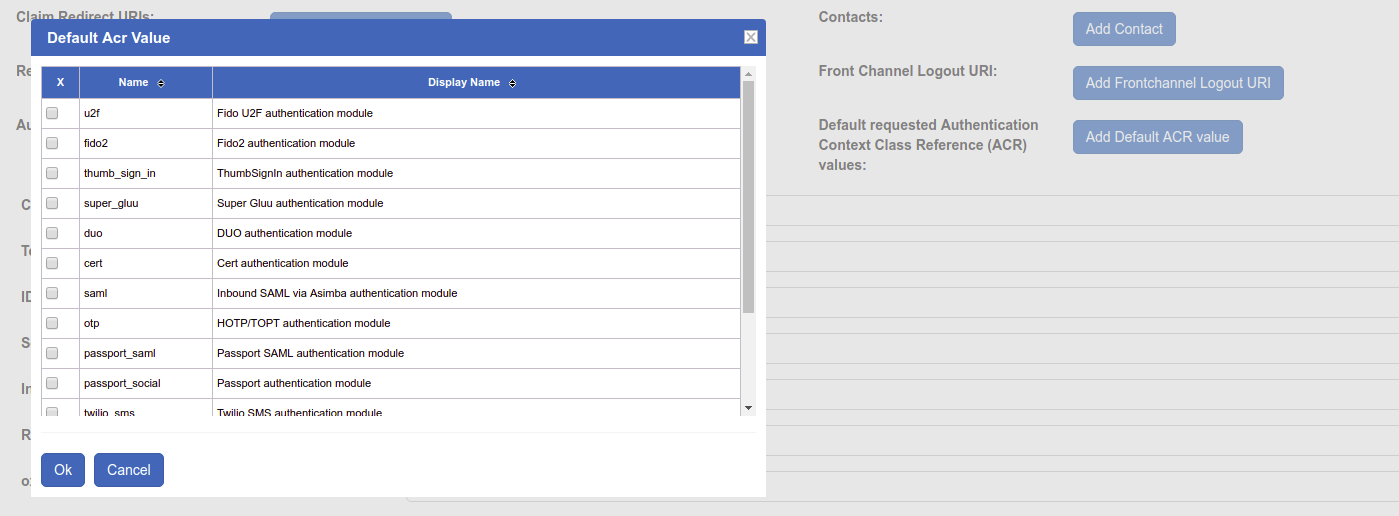This screenshot has height=516, width=1399.
Task: Tick the passport_social checkbox
Action: [x=52, y=383]
